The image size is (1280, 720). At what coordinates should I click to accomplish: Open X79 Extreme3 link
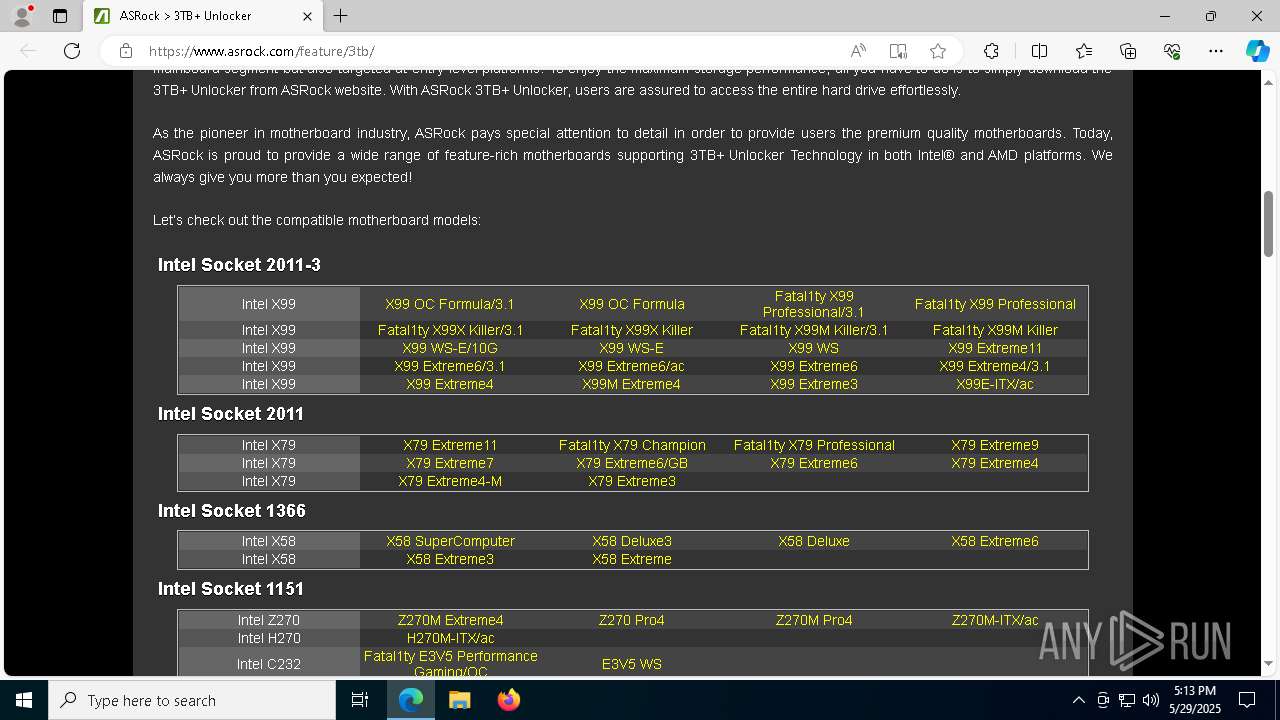point(632,481)
